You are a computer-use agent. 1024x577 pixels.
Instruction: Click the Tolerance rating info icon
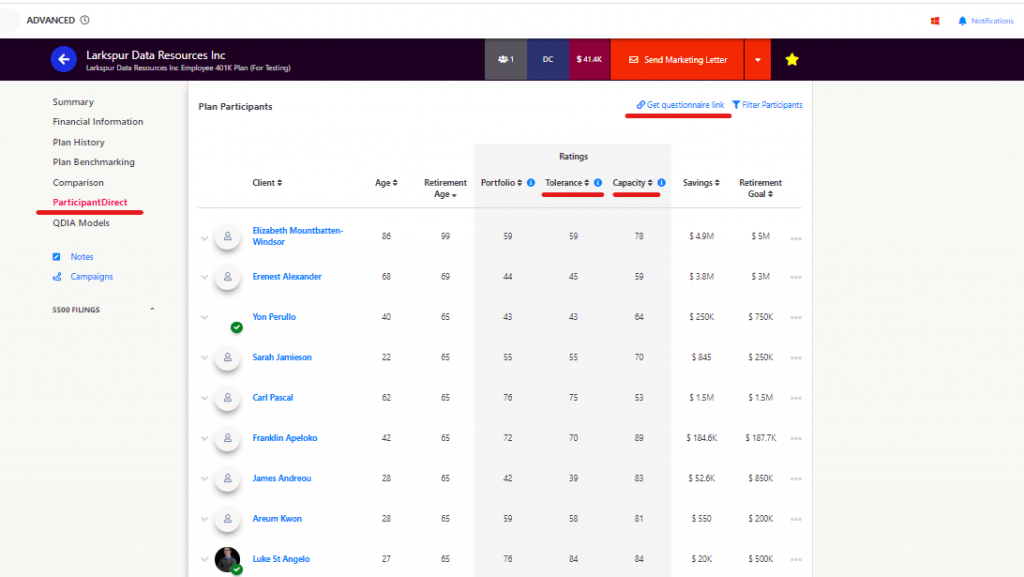pyautogui.click(x=598, y=183)
